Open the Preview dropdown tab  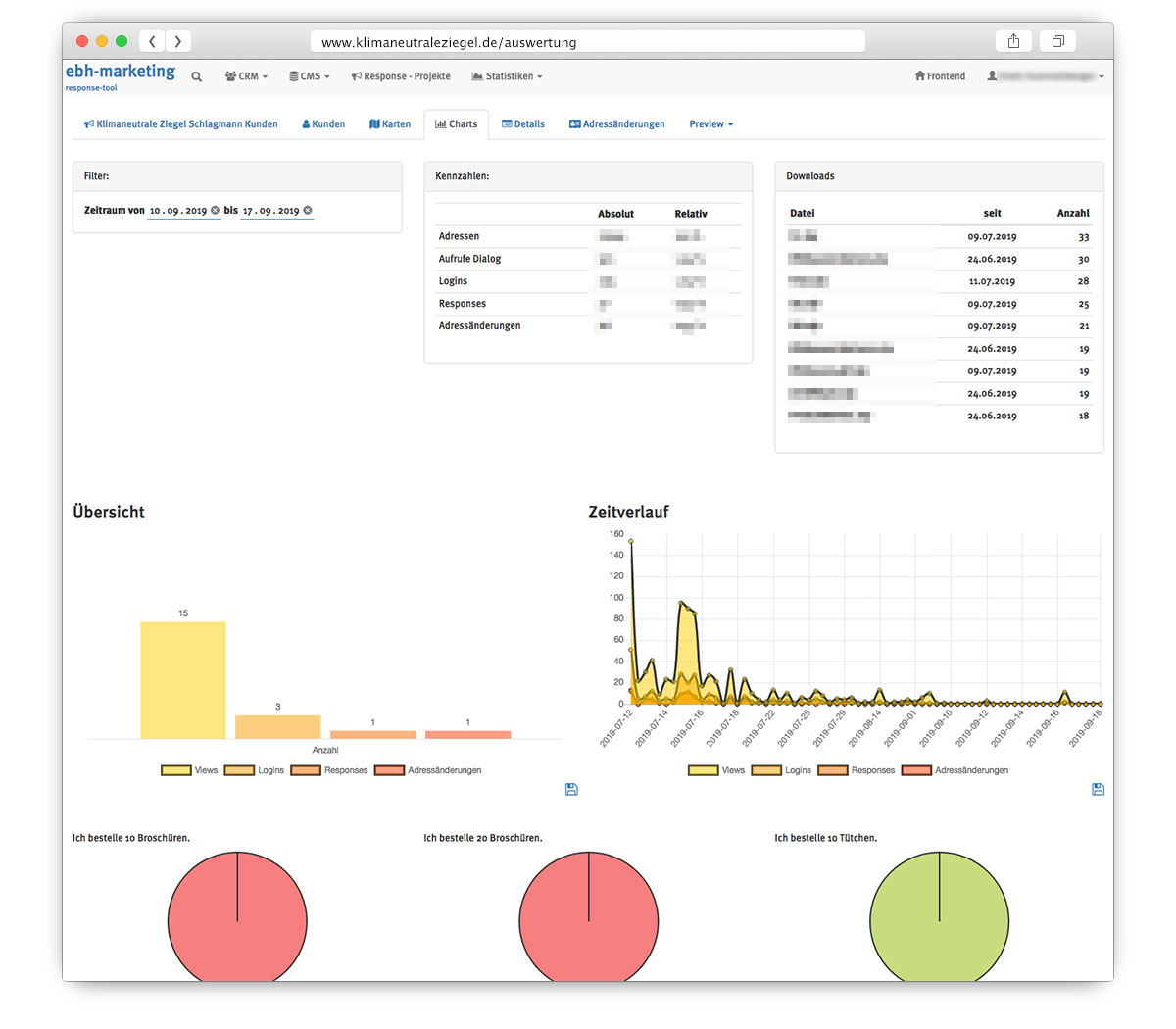710,124
